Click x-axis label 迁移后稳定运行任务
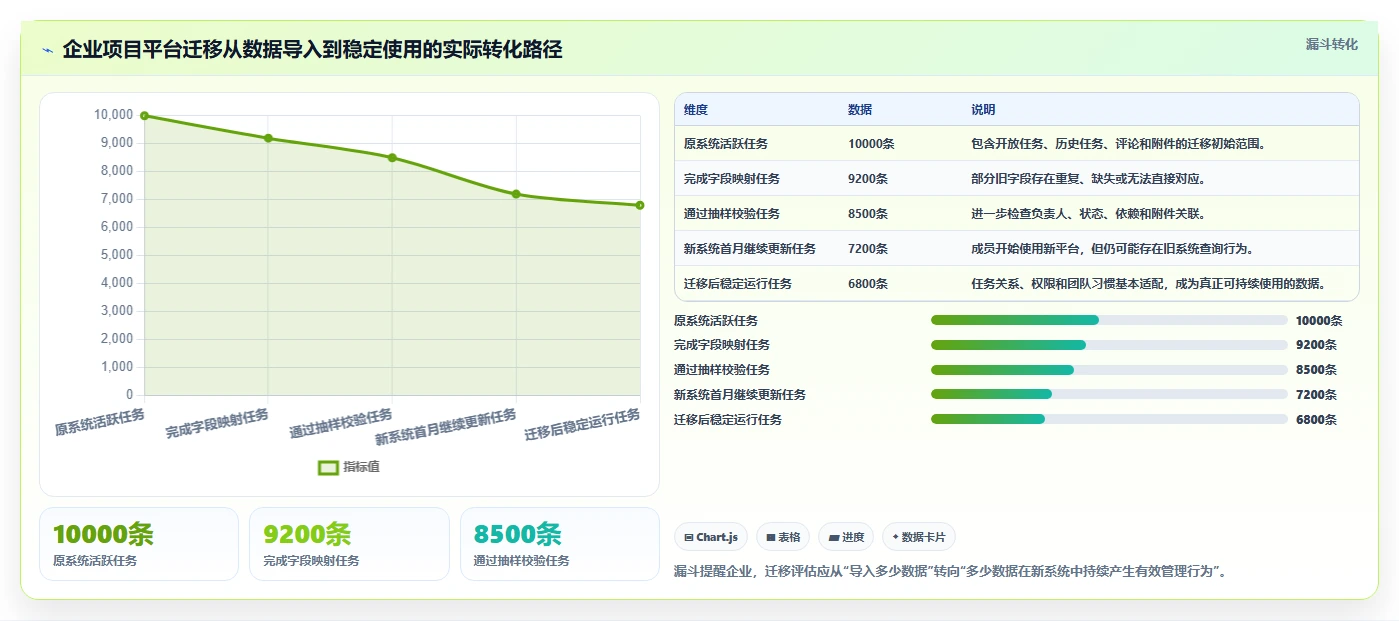Image resolution: width=1399 pixels, height=621 pixels. [583, 425]
